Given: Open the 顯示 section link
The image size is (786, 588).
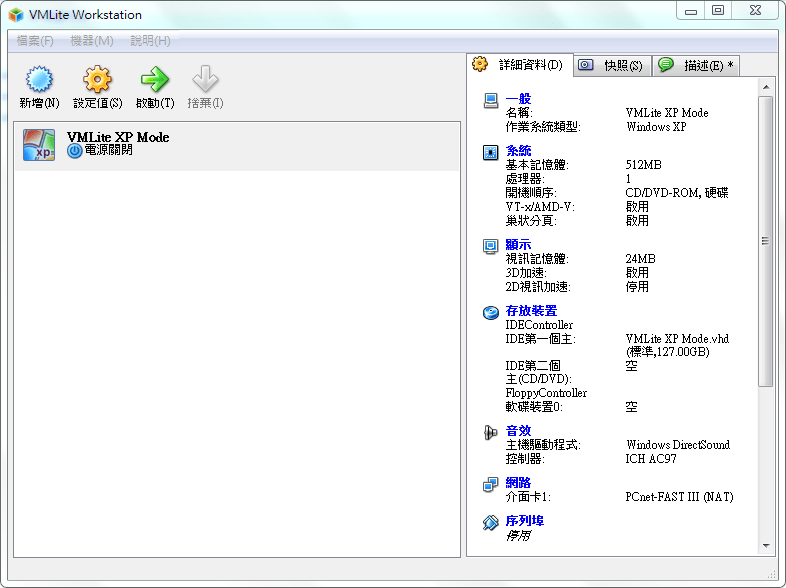Looking at the screenshot, I should [518, 245].
